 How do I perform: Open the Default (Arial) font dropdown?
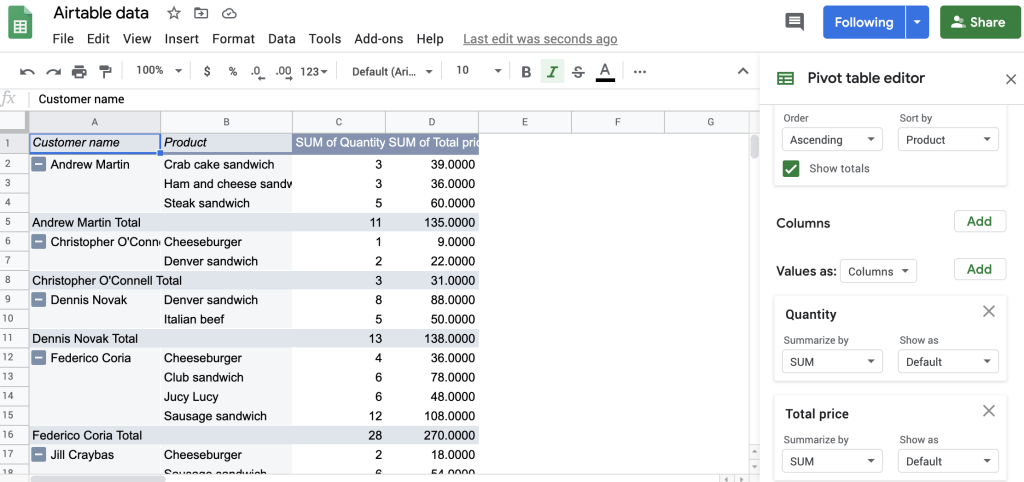coord(392,72)
